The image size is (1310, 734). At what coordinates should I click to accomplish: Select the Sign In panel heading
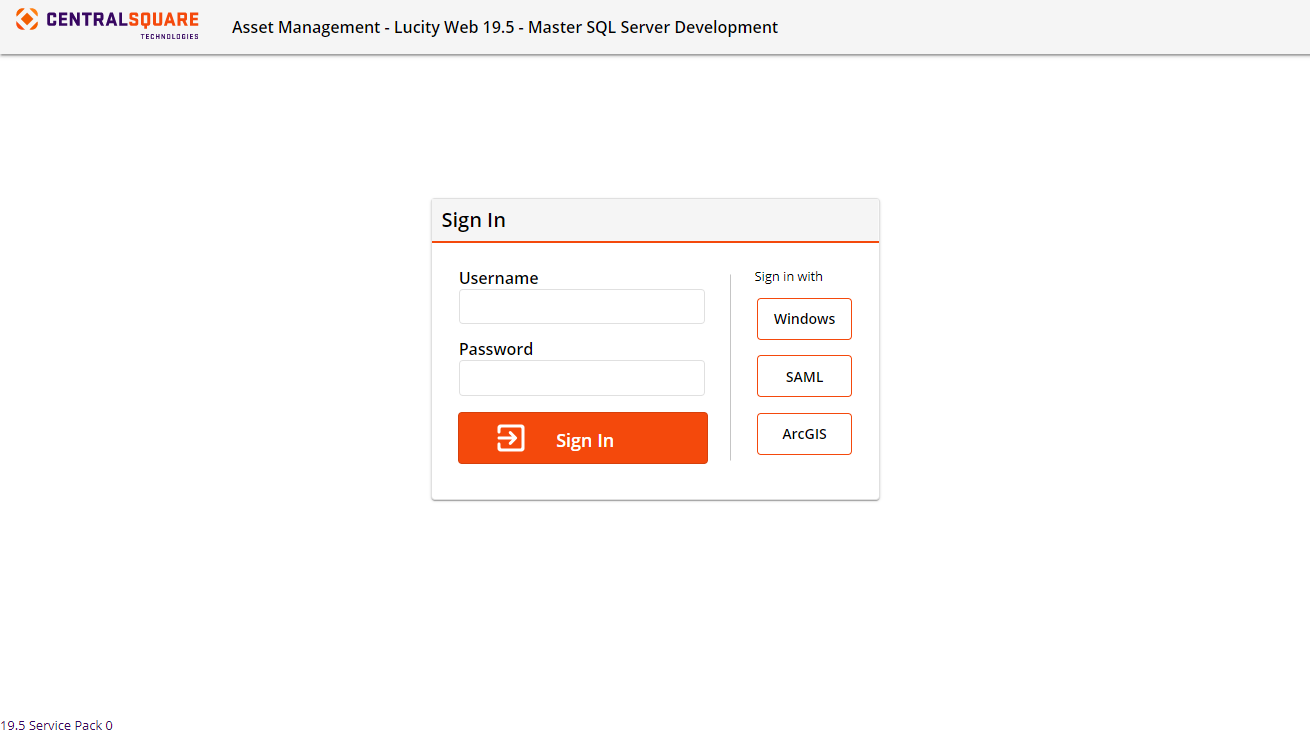[473, 219]
